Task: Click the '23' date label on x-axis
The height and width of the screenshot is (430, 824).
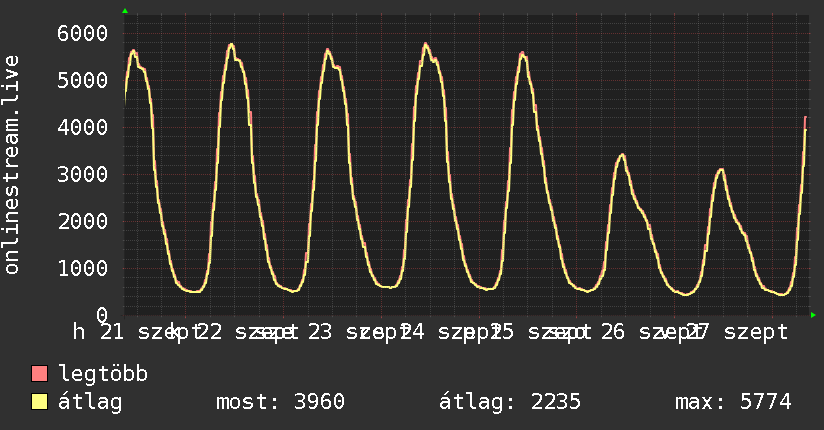Action: click(x=320, y=332)
